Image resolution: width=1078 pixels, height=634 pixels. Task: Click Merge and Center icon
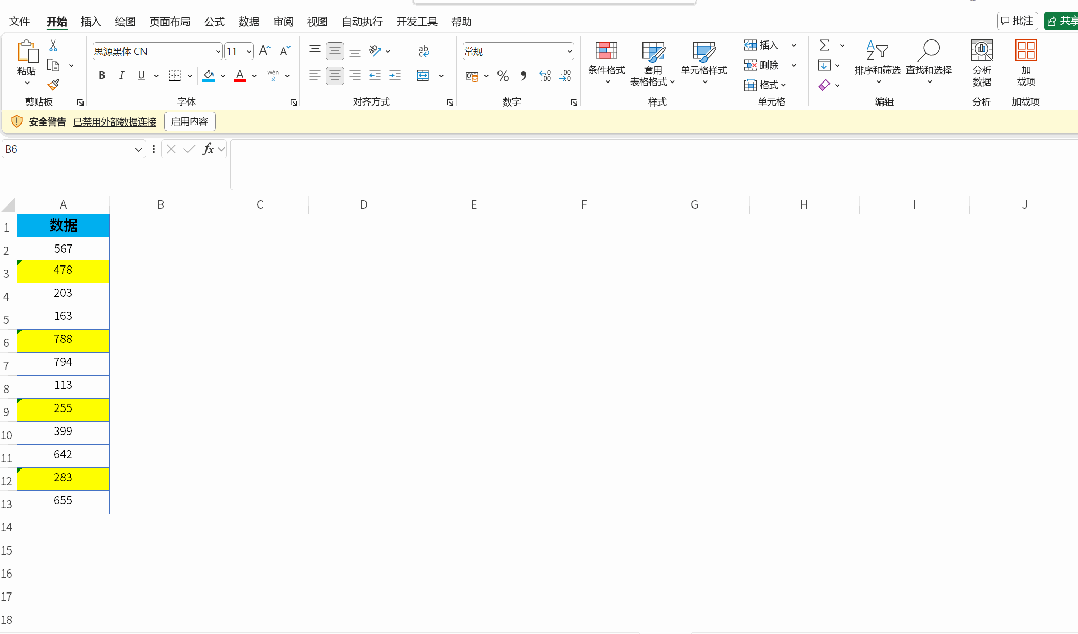click(x=423, y=75)
